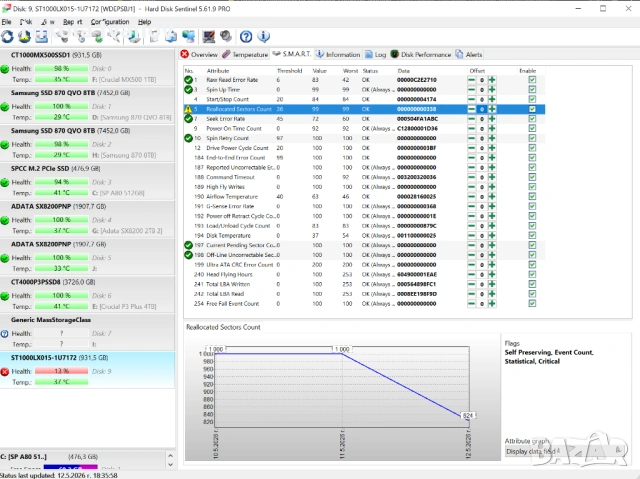This screenshot has height=479, width=640.
Task: Click green check icon for Spin Retry Count
Action: point(188,138)
